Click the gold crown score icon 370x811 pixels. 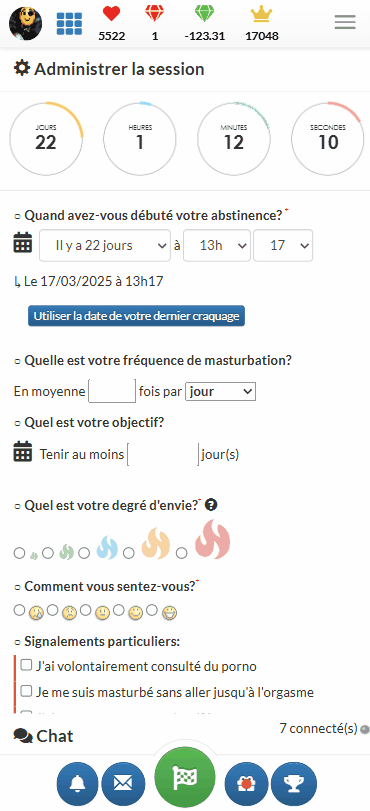(261, 14)
